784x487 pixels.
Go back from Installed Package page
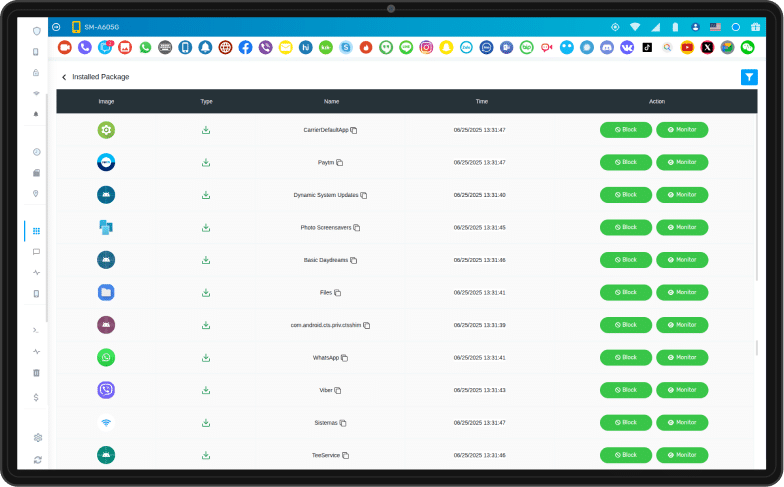(64, 77)
